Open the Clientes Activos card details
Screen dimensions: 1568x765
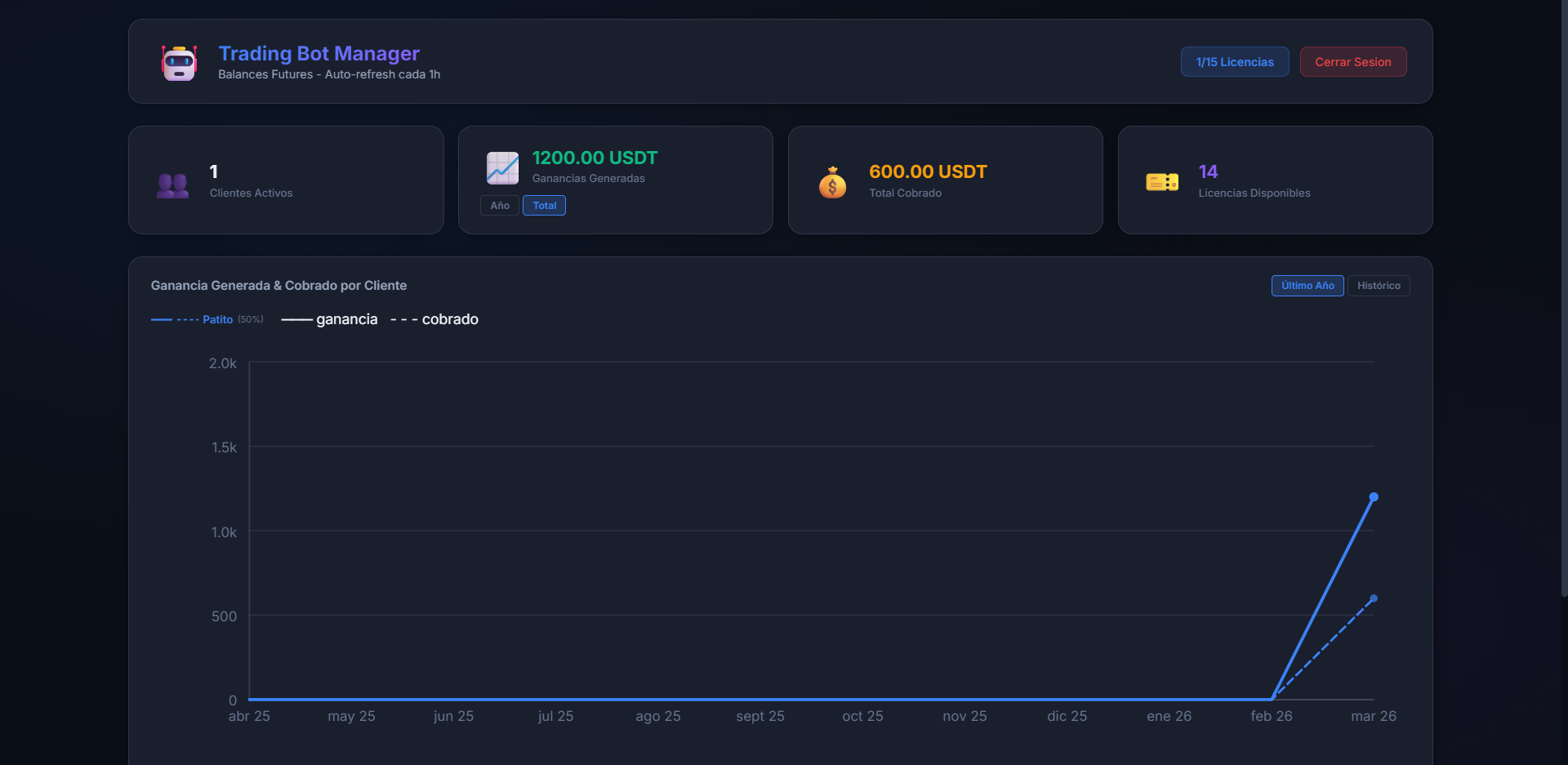pyautogui.click(x=285, y=180)
